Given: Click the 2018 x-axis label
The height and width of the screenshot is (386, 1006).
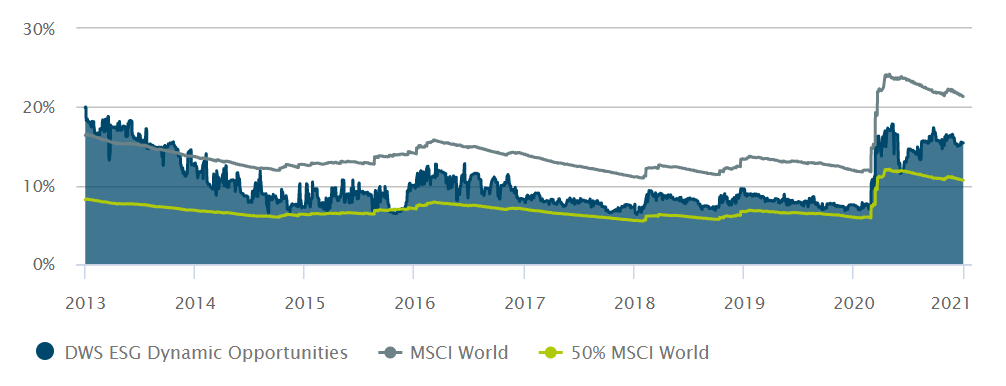Looking at the screenshot, I should tap(633, 303).
